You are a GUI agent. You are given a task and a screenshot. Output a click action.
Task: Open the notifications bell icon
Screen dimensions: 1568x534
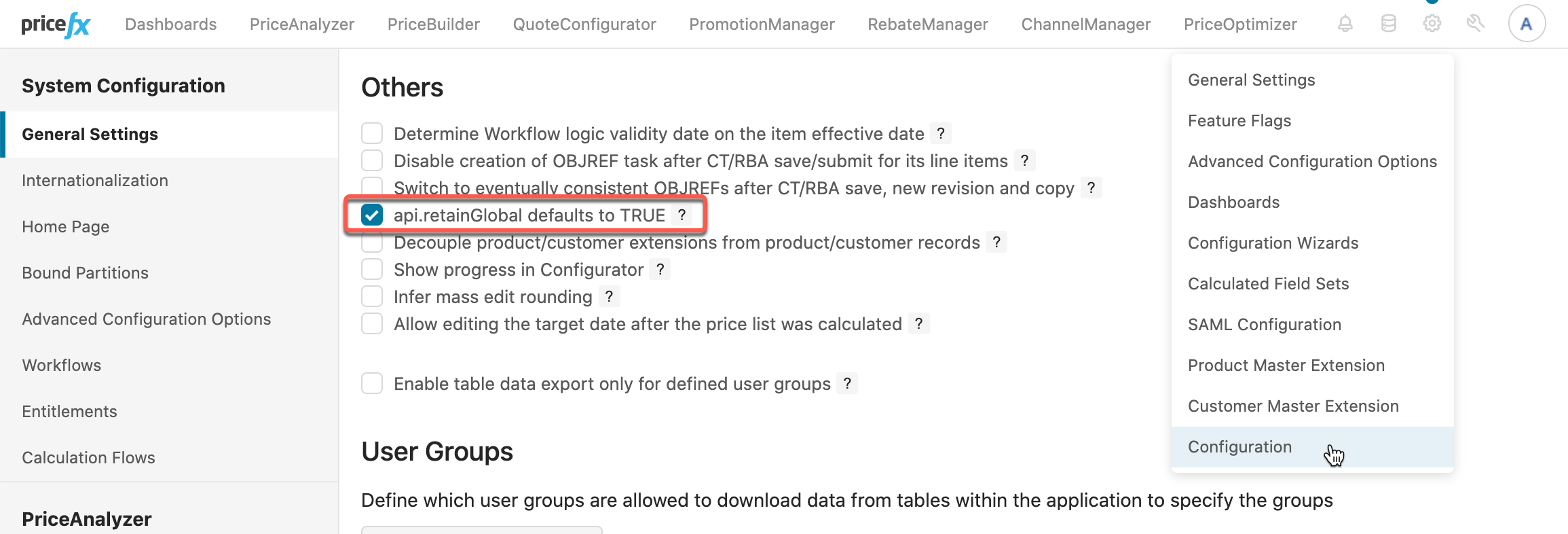(1345, 24)
